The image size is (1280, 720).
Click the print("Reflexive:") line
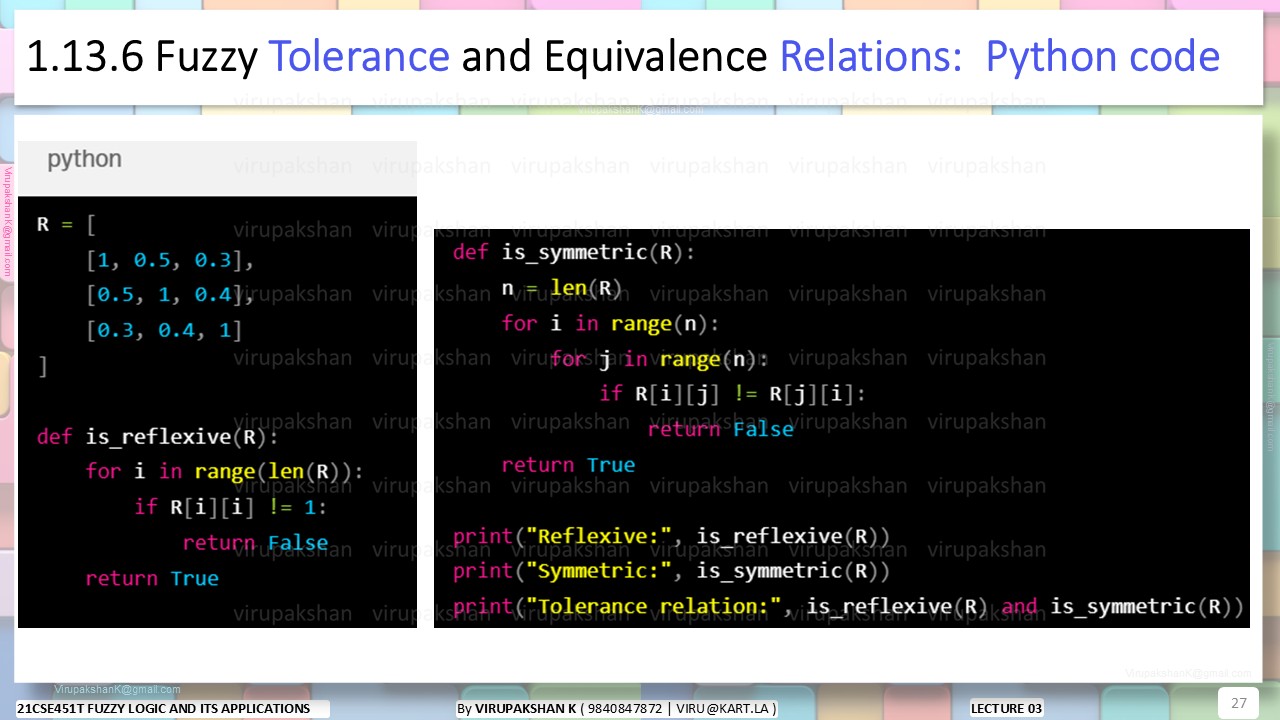pyautogui.click(x=671, y=536)
